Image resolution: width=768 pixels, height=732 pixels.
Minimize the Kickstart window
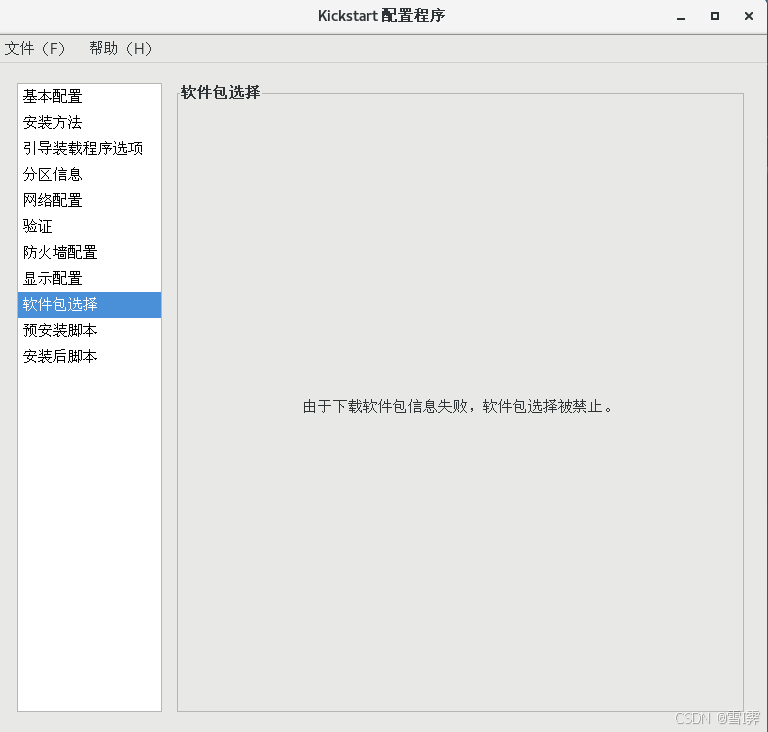click(681, 17)
